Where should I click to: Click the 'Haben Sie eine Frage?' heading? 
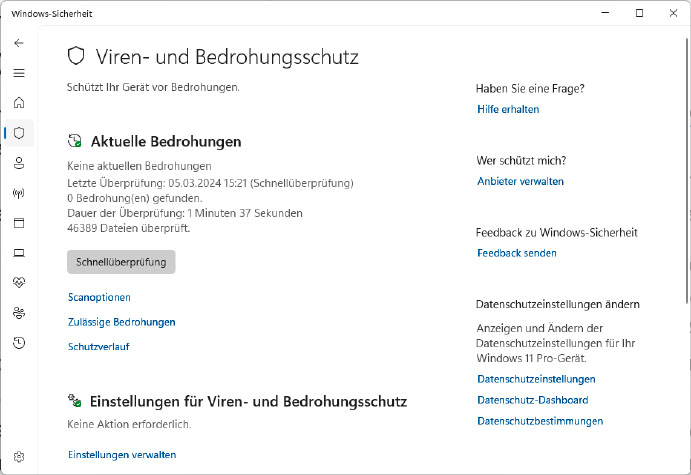[x=530, y=89]
